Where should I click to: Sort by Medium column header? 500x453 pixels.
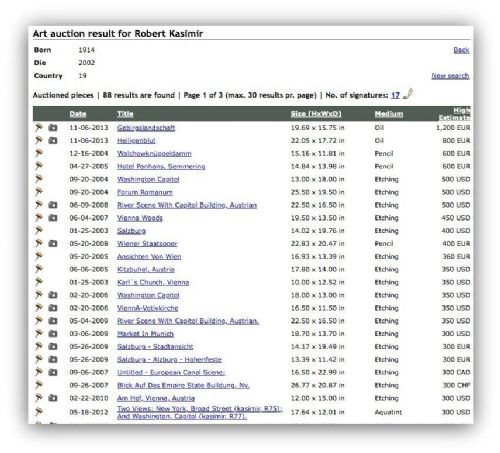pos(389,114)
